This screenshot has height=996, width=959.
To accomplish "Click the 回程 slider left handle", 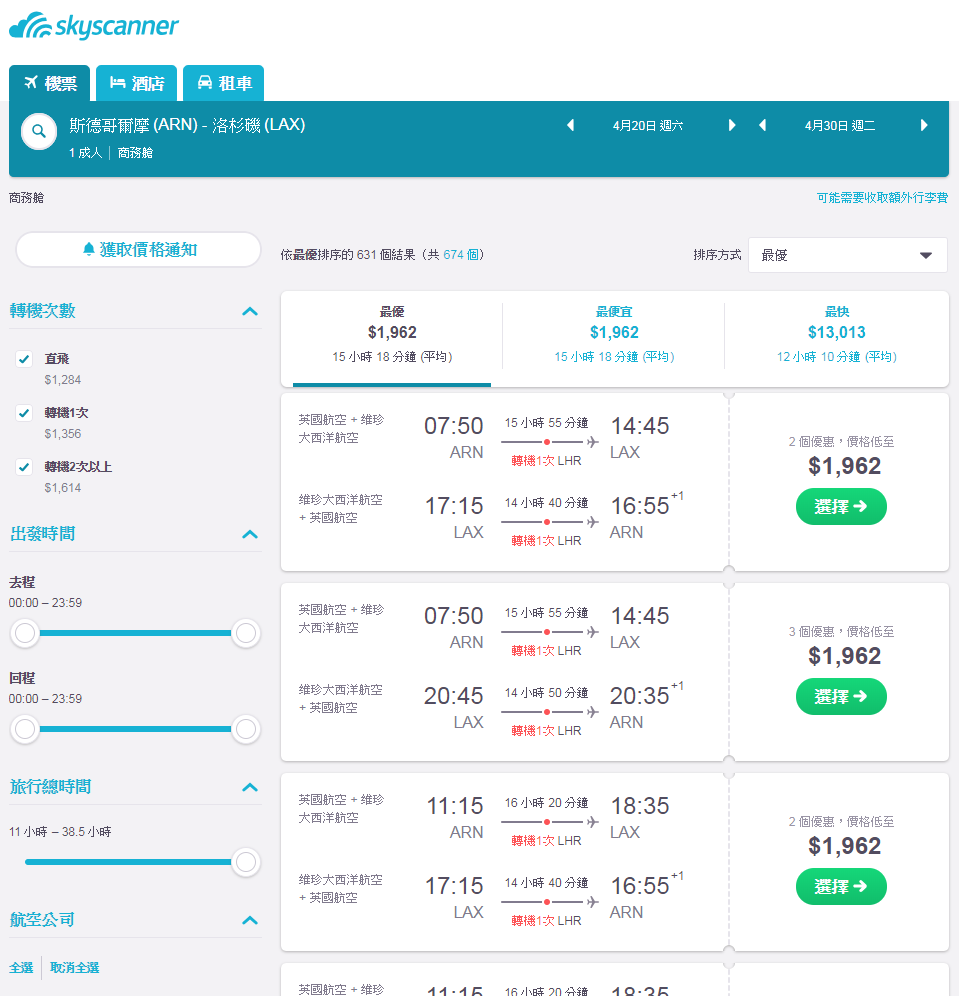I will [25, 729].
